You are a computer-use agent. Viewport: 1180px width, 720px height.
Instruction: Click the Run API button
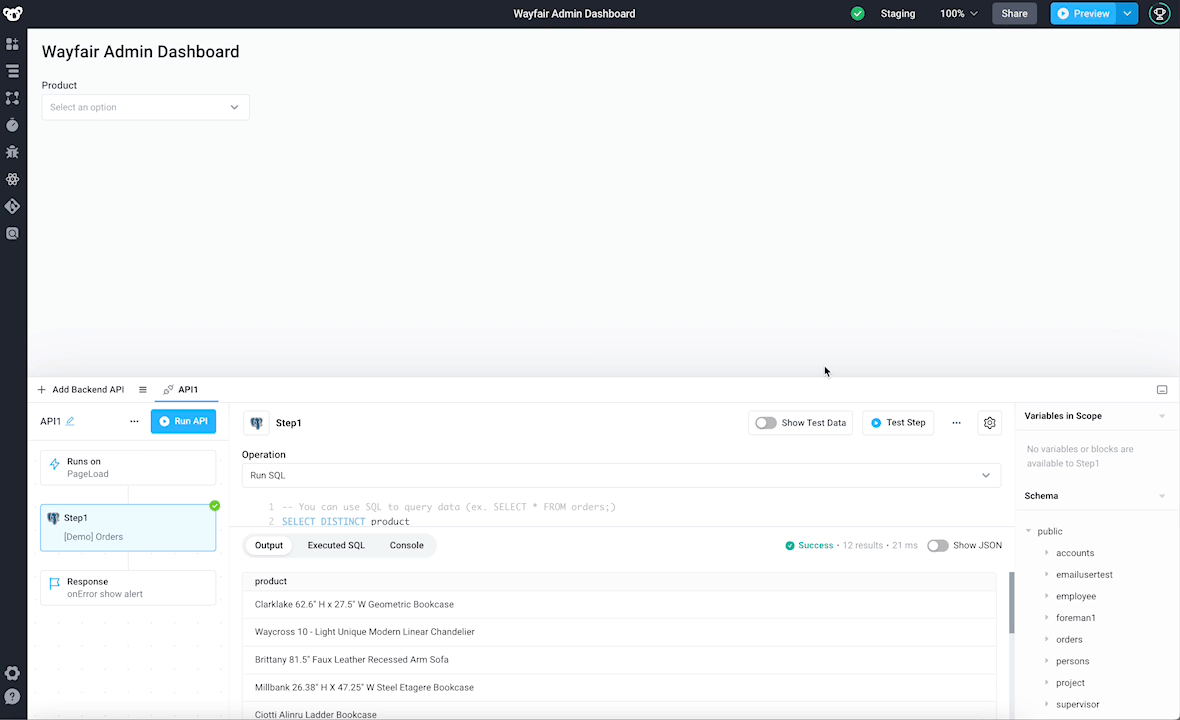[183, 421]
